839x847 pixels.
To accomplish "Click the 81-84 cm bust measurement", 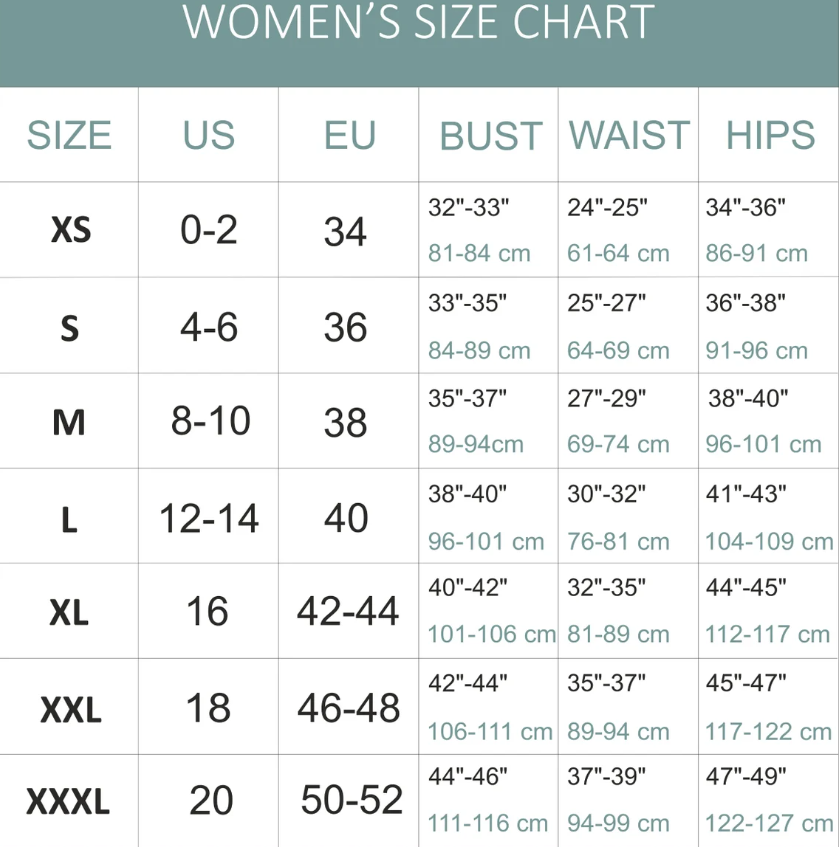I will pos(479,254).
